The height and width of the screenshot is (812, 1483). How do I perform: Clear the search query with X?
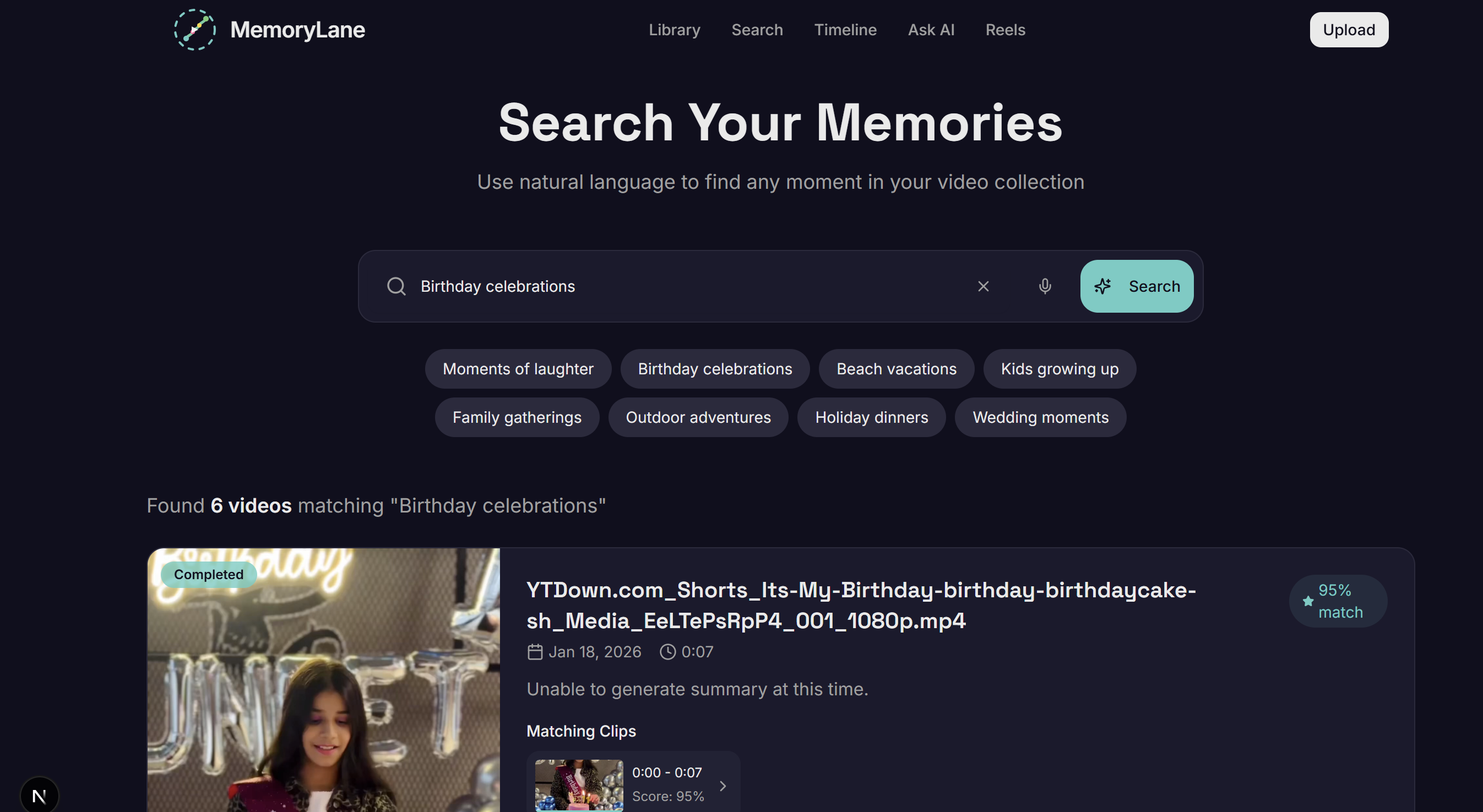point(983,286)
